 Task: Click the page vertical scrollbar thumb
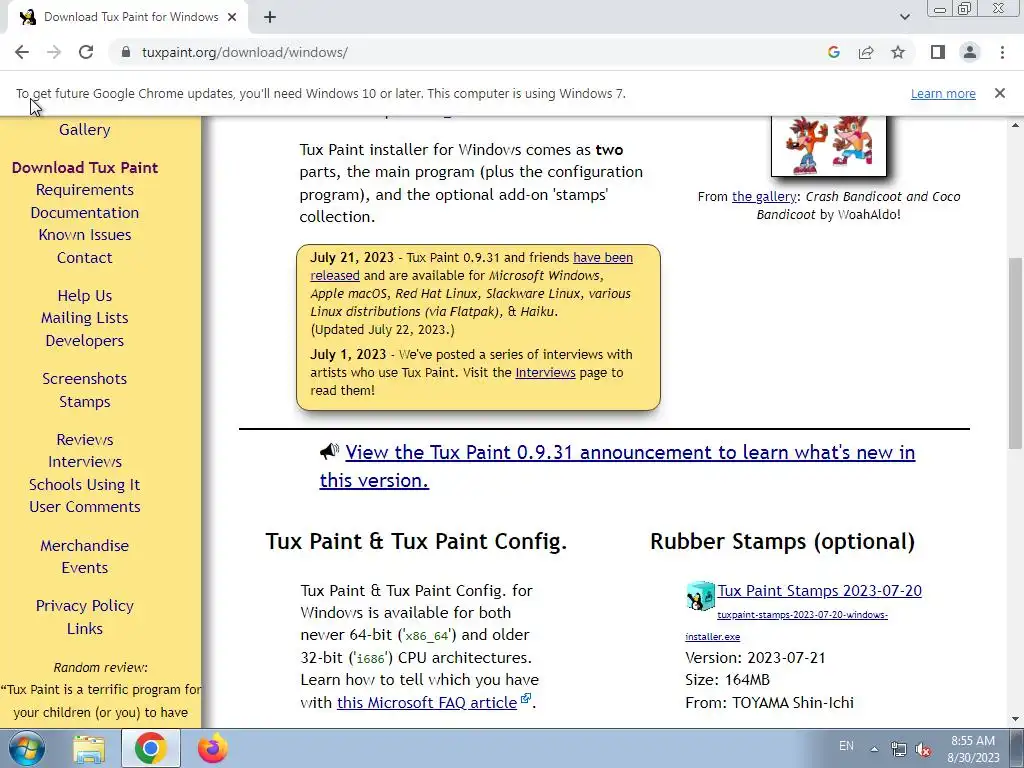1015,353
